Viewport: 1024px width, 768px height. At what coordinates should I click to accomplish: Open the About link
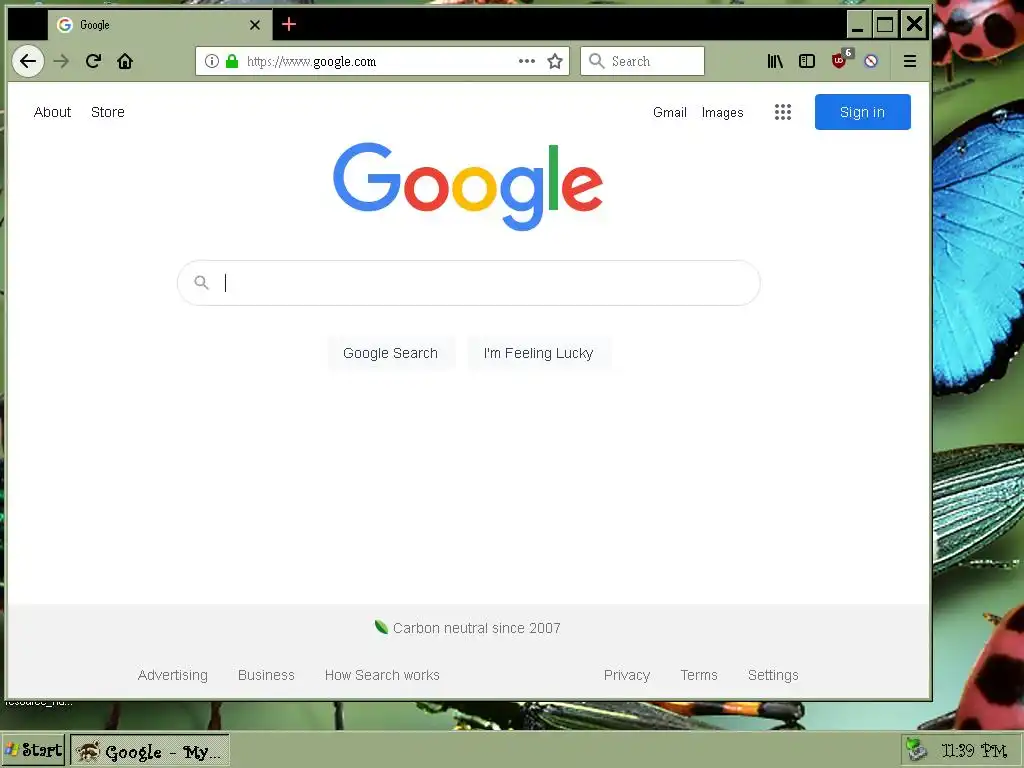point(52,112)
